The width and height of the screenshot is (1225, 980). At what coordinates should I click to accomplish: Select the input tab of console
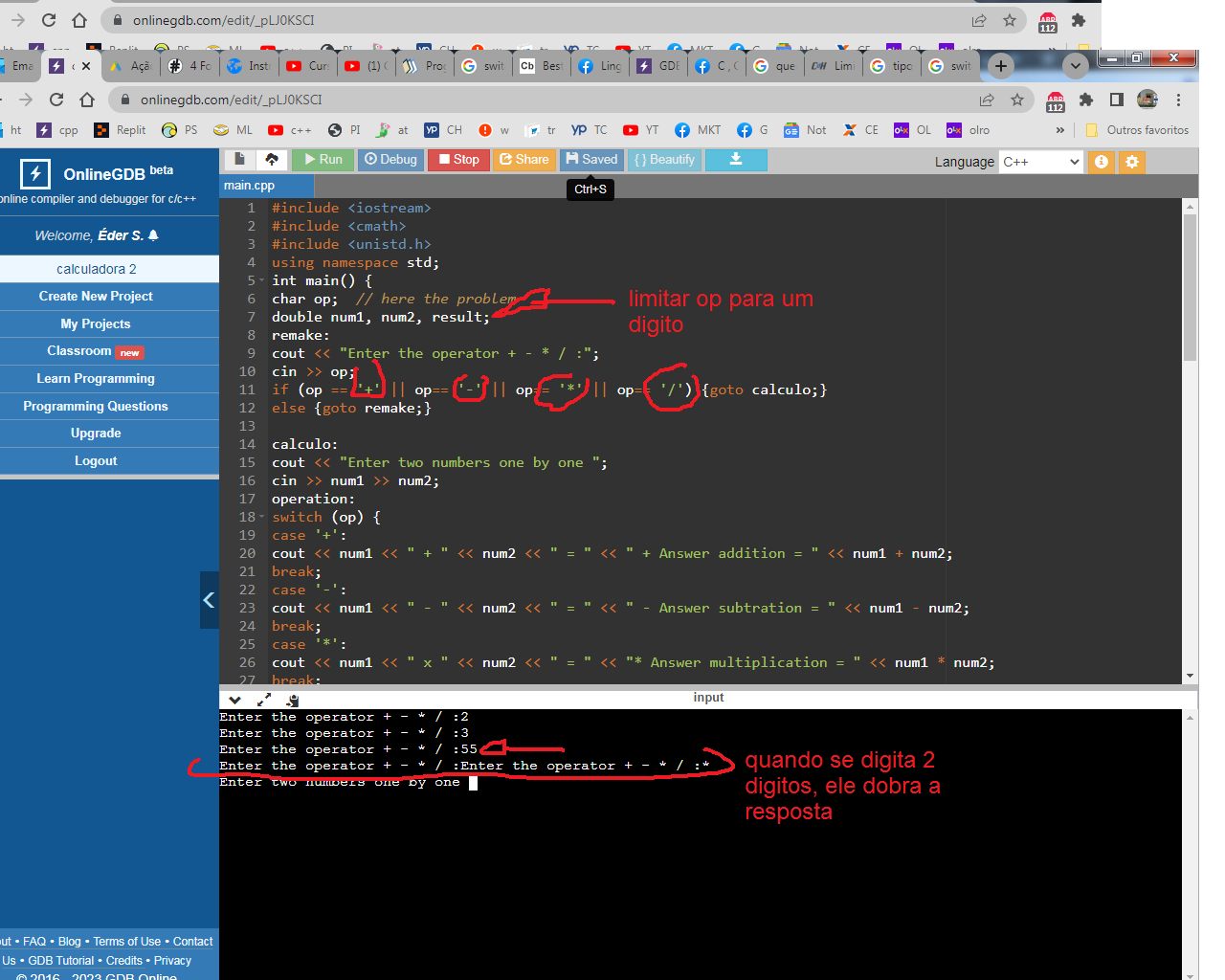pyautogui.click(x=708, y=698)
